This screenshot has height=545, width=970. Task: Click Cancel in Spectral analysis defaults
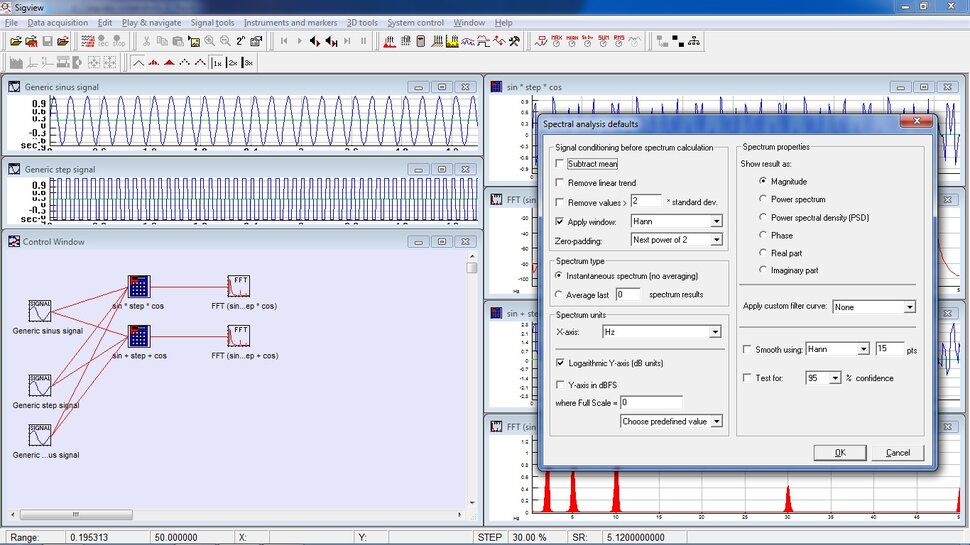coord(898,453)
